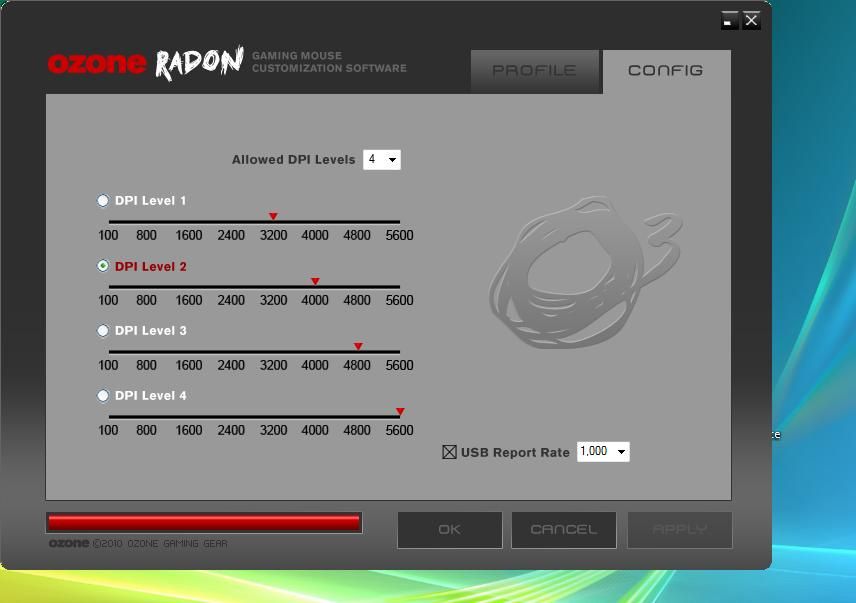The image size is (856, 603).
Task: Expand the USB Report Rate dropdown
Action: pyautogui.click(x=603, y=451)
